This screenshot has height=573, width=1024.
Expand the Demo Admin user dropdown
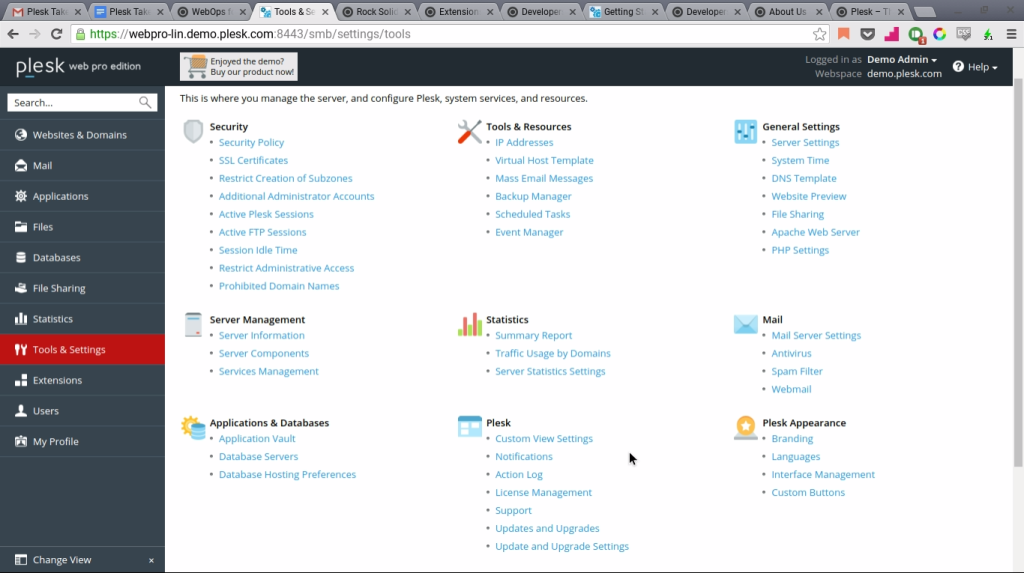tap(902, 60)
